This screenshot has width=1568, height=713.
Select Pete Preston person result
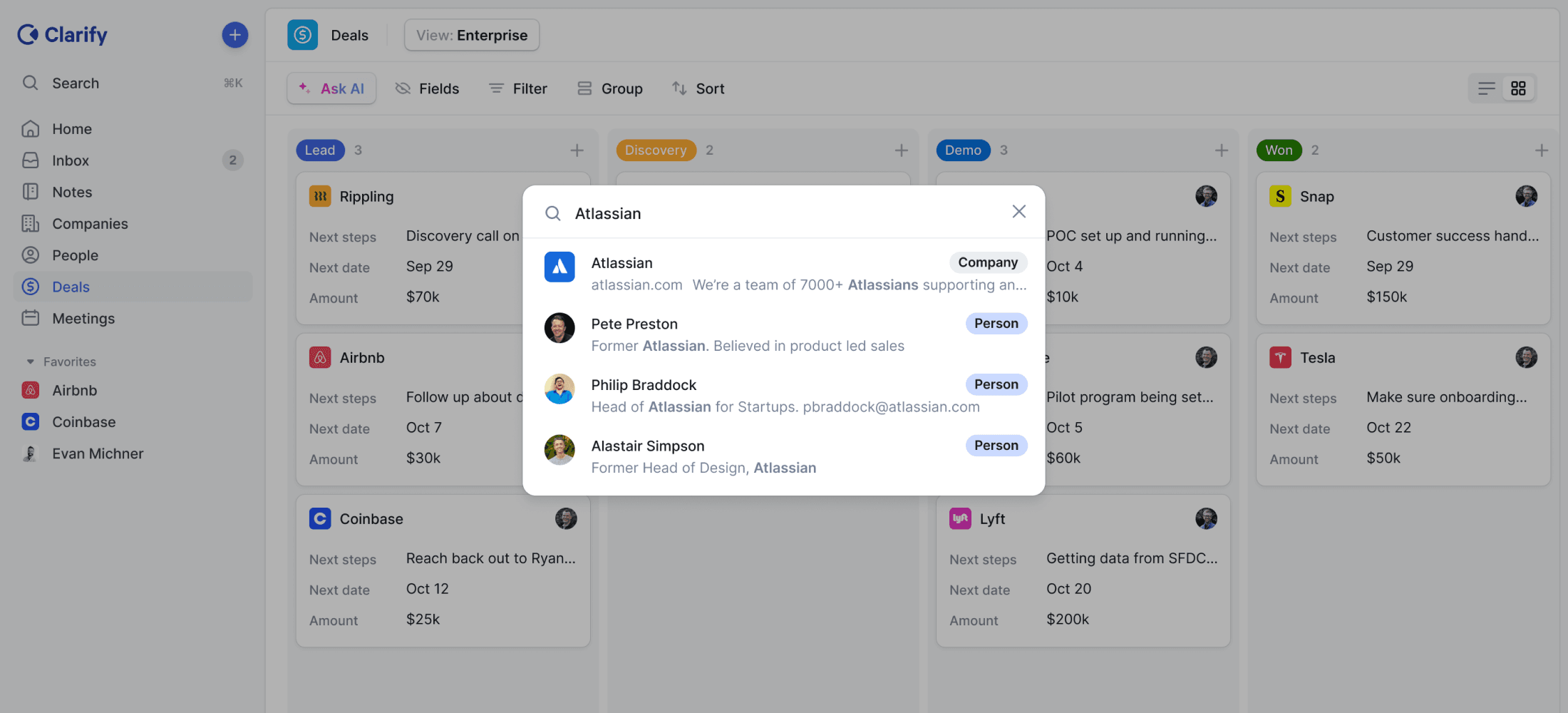pyautogui.click(x=784, y=334)
